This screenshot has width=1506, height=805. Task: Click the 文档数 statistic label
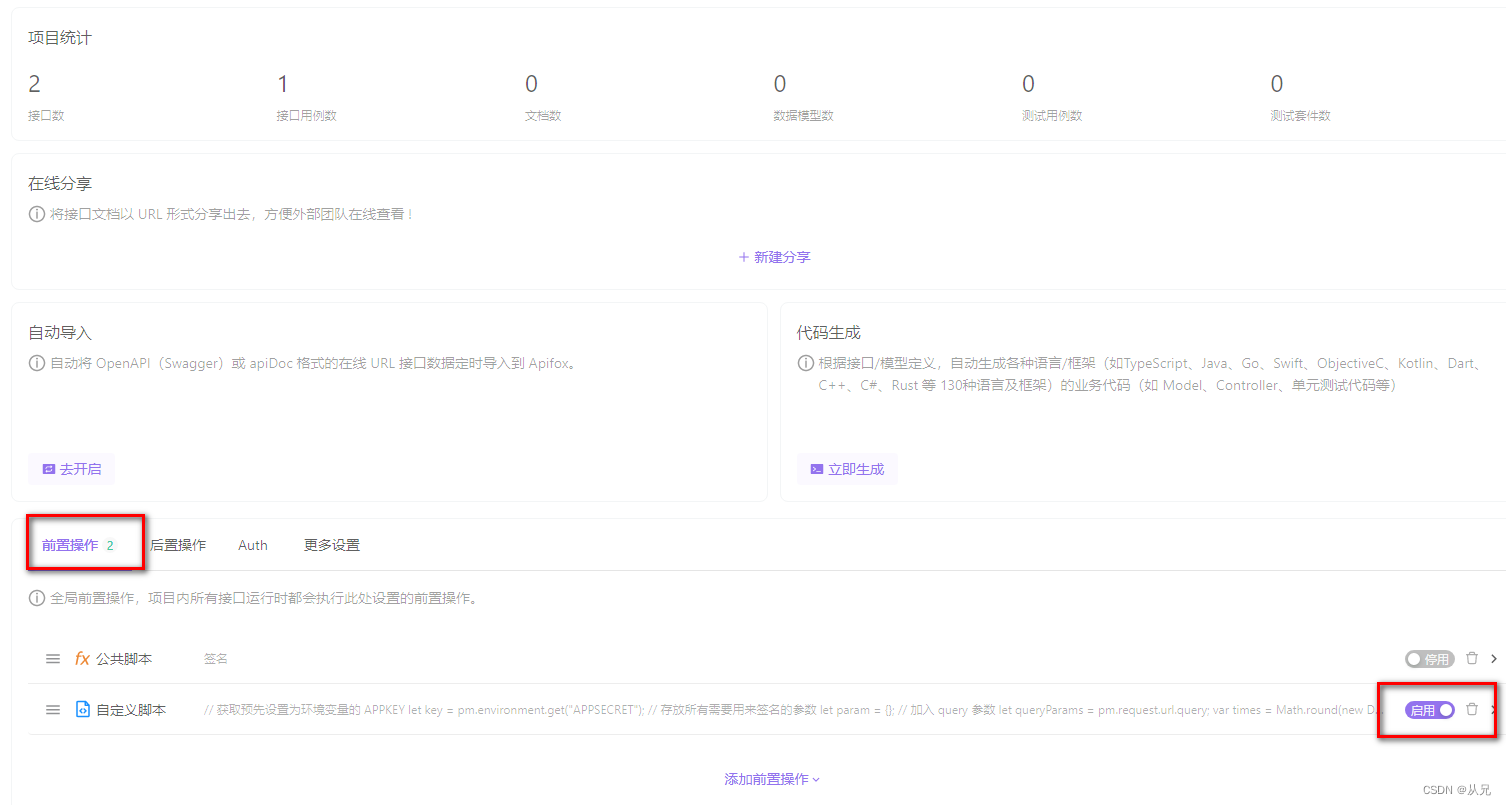coord(543,116)
